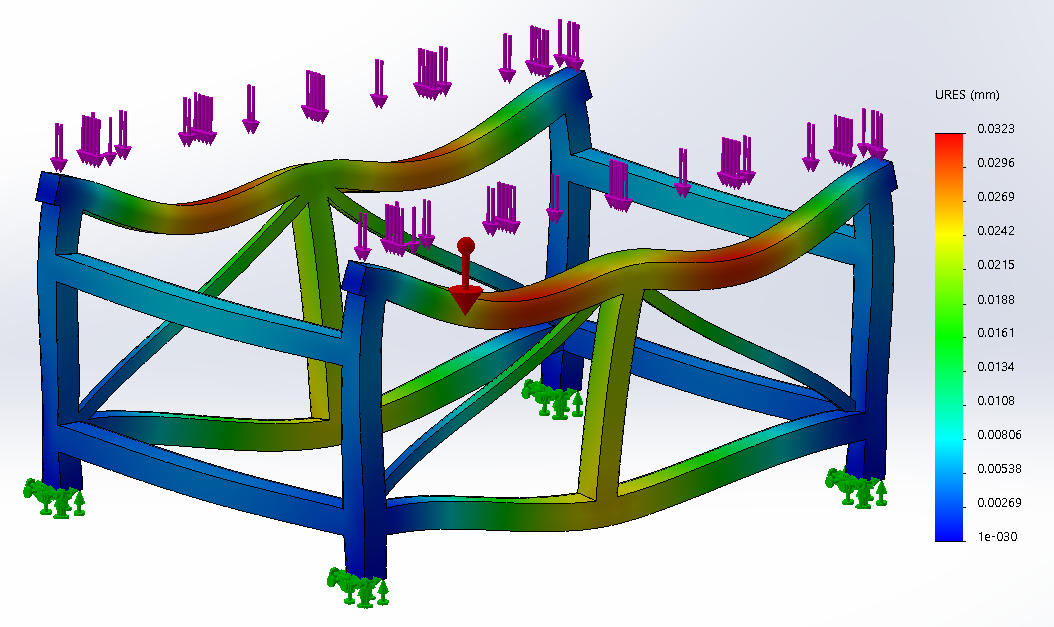Select the 0.0134 legend value
Screen dimensions: 1054x627
pyautogui.click(x=996, y=367)
